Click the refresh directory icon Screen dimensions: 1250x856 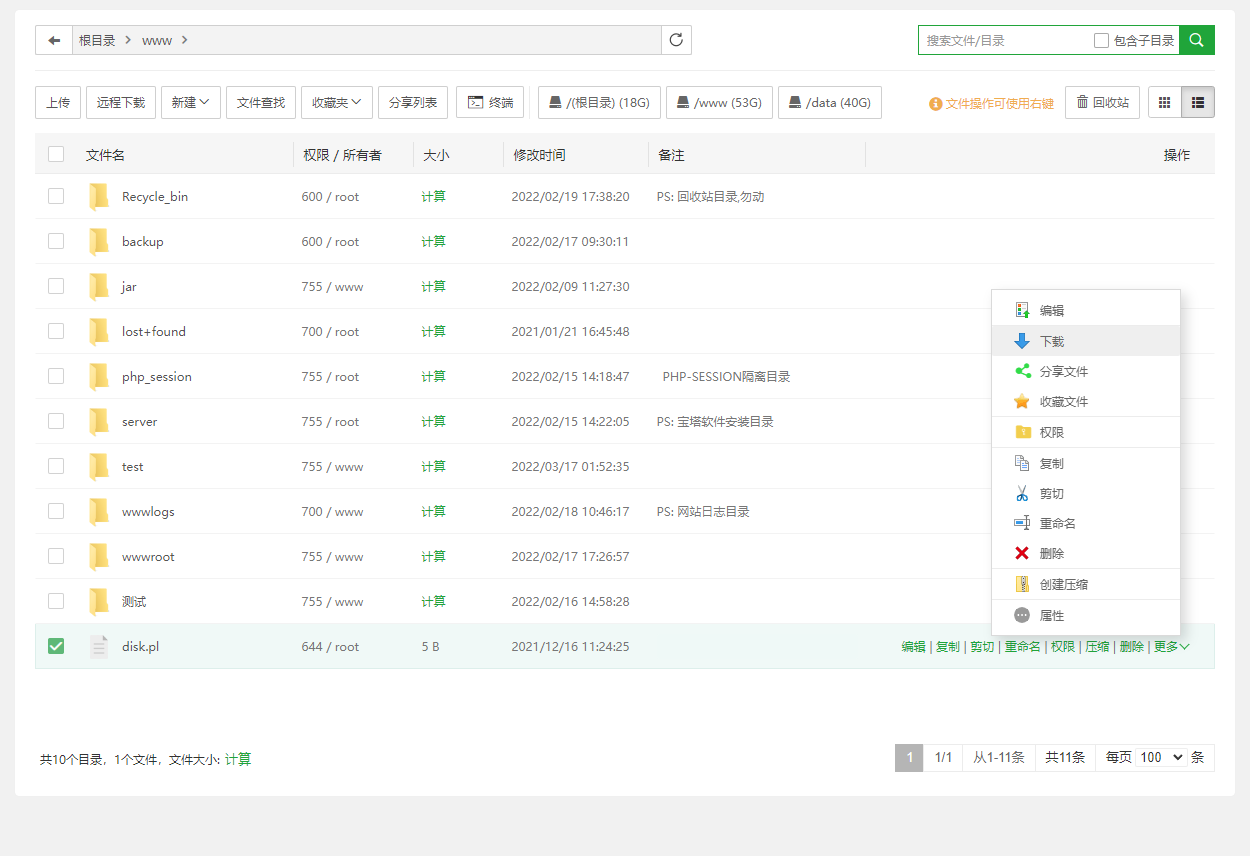676,40
